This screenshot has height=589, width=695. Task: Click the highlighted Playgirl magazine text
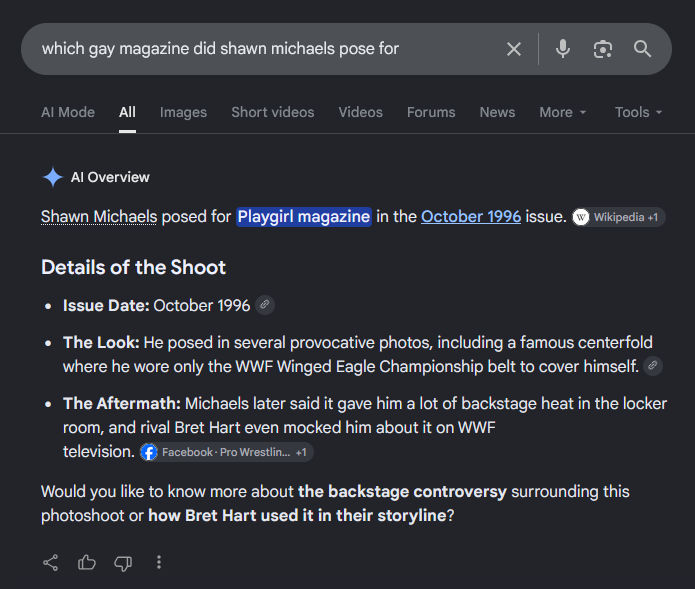click(x=304, y=217)
